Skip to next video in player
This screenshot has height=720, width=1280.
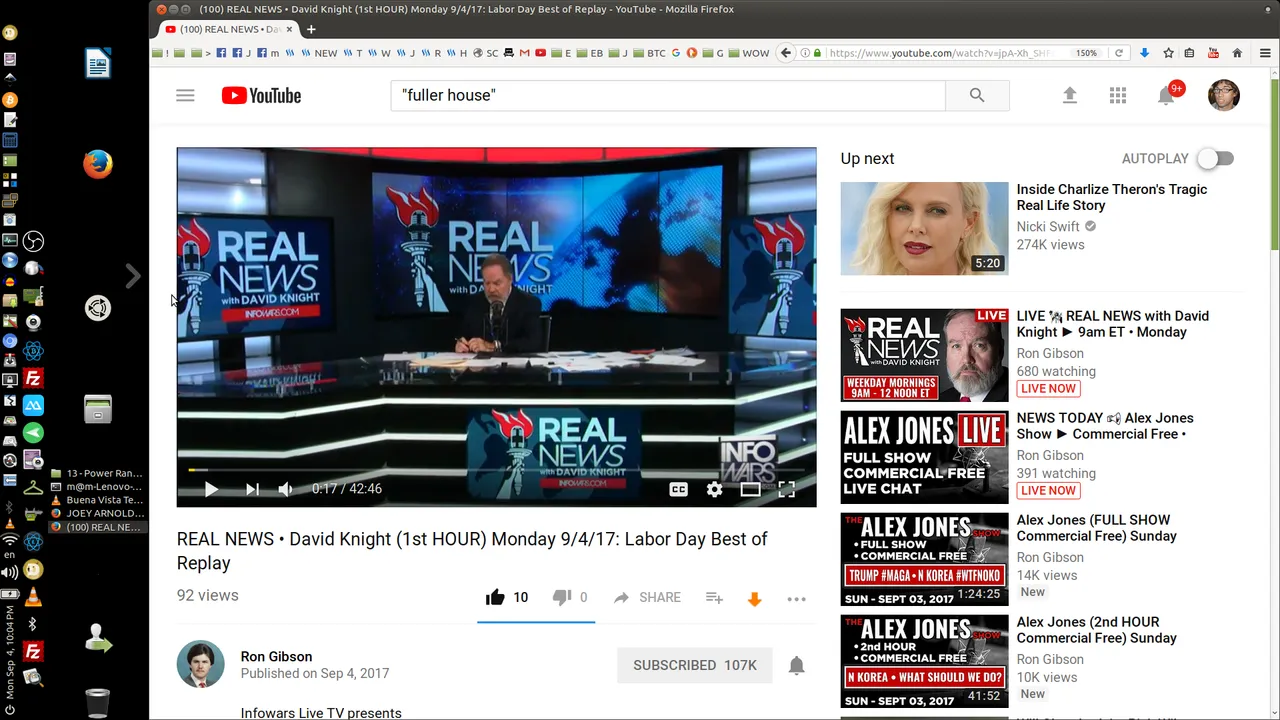tap(252, 489)
